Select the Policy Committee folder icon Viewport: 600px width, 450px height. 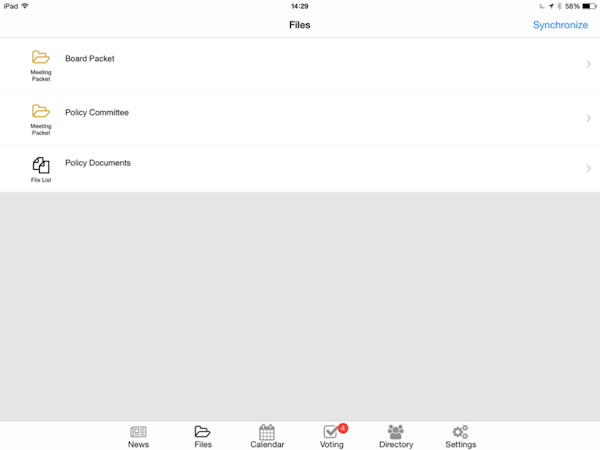41,111
